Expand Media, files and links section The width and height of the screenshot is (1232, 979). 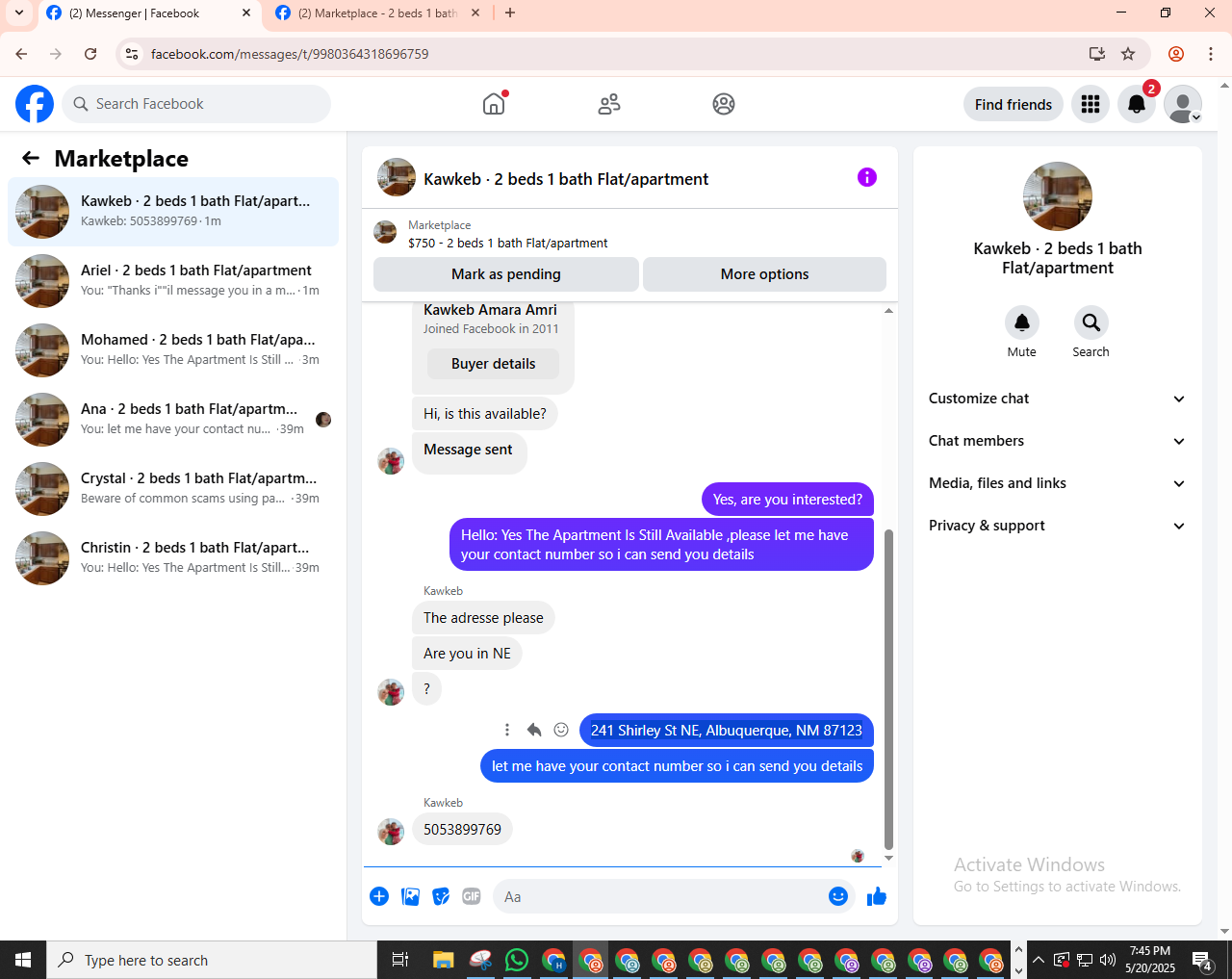pyautogui.click(x=1057, y=483)
